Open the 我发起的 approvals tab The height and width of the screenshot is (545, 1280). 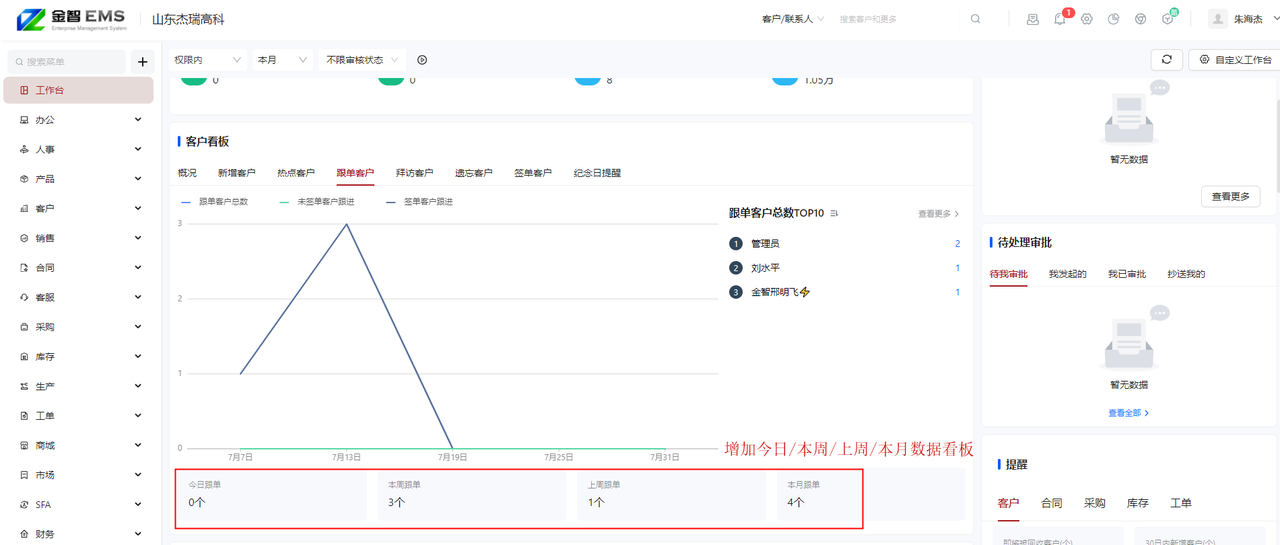click(x=1067, y=274)
